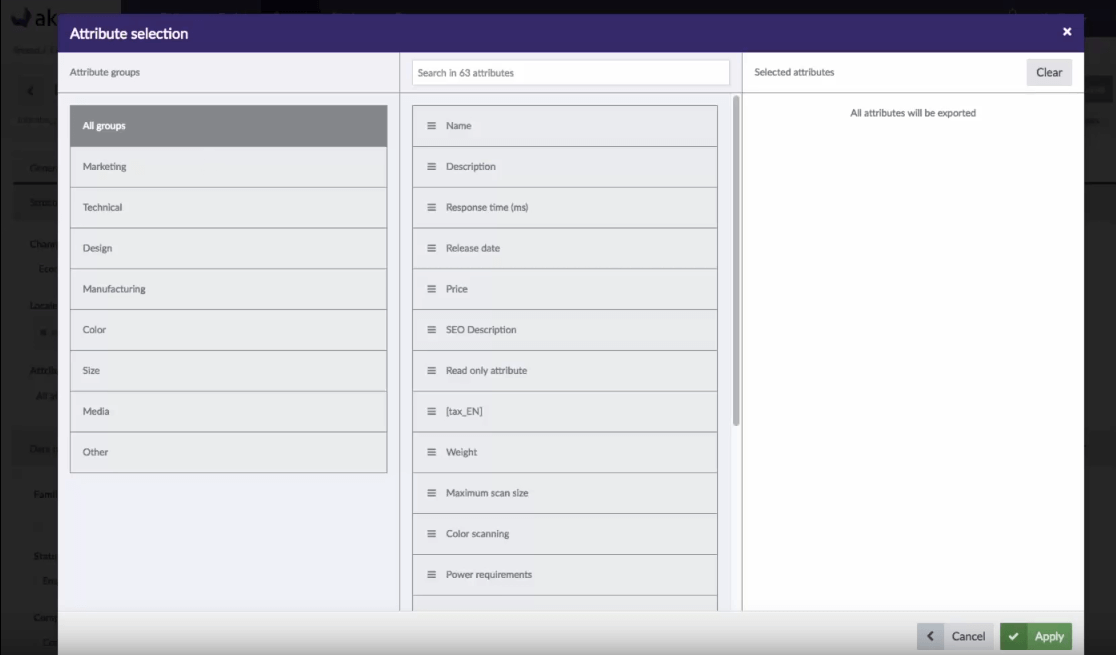1116x655 pixels.
Task: Click the Description attribute row
Action: click(x=565, y=167)
